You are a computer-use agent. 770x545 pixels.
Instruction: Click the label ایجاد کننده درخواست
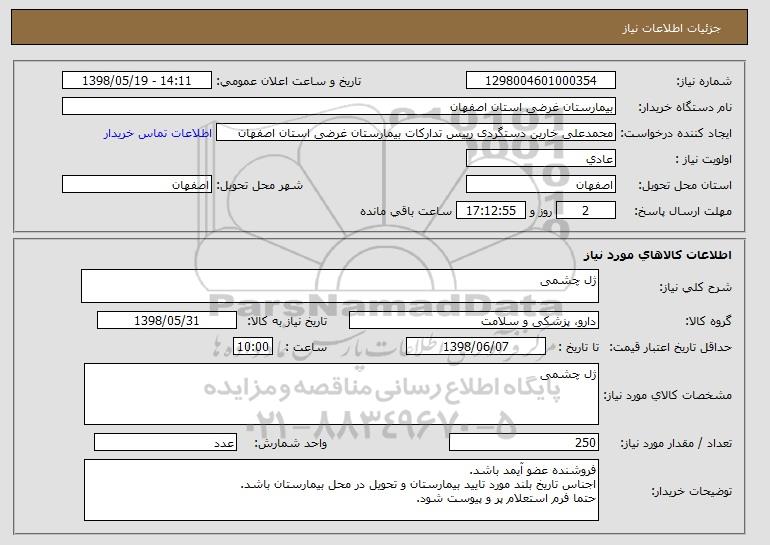(676, 133)
